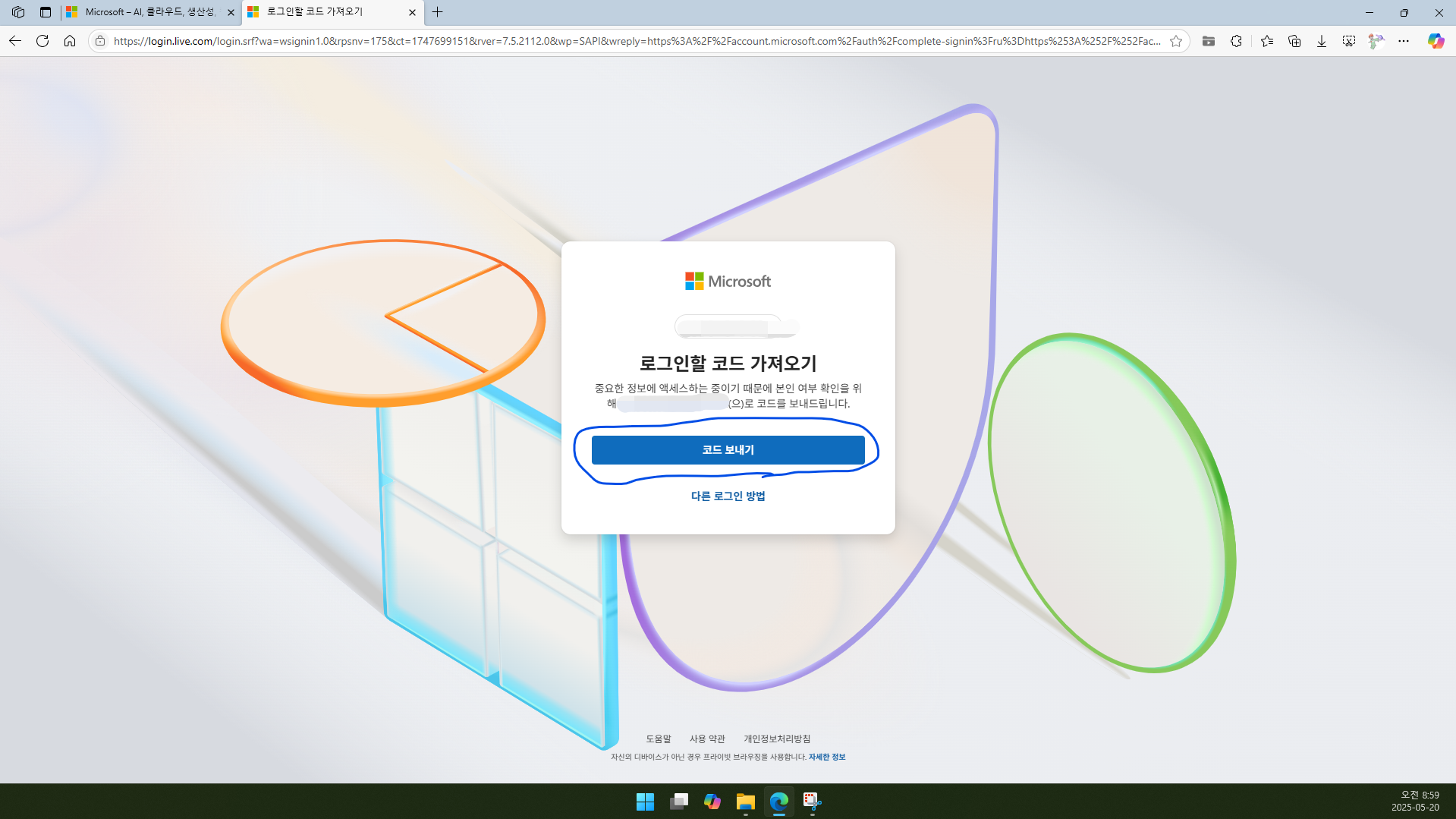This screenshot has height=819, width=1456.
Task: Open Favorites list icon
Action: tap(1267, 41)
